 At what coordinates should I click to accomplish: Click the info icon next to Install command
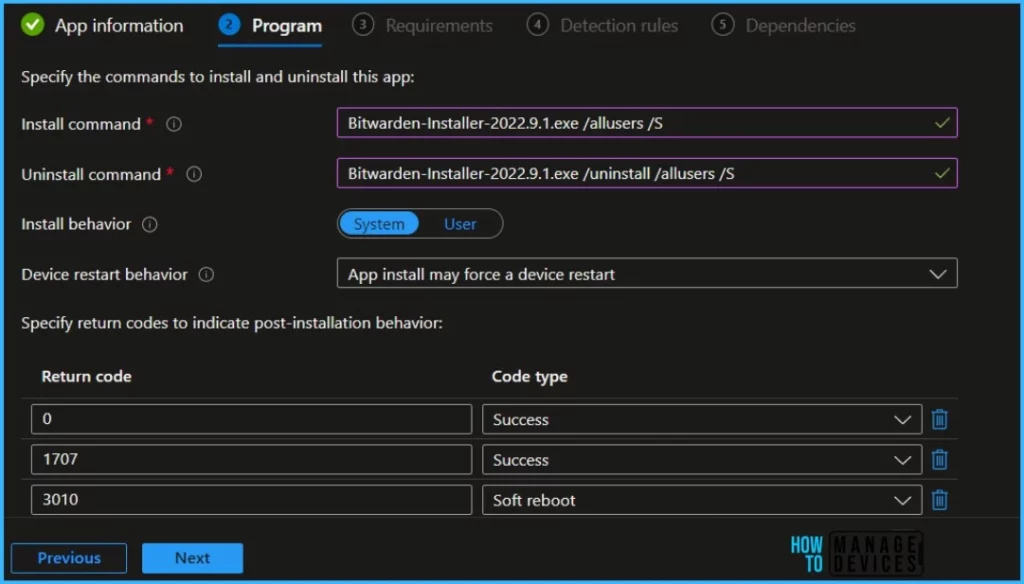pyautogui.click(x=174, y=124)
